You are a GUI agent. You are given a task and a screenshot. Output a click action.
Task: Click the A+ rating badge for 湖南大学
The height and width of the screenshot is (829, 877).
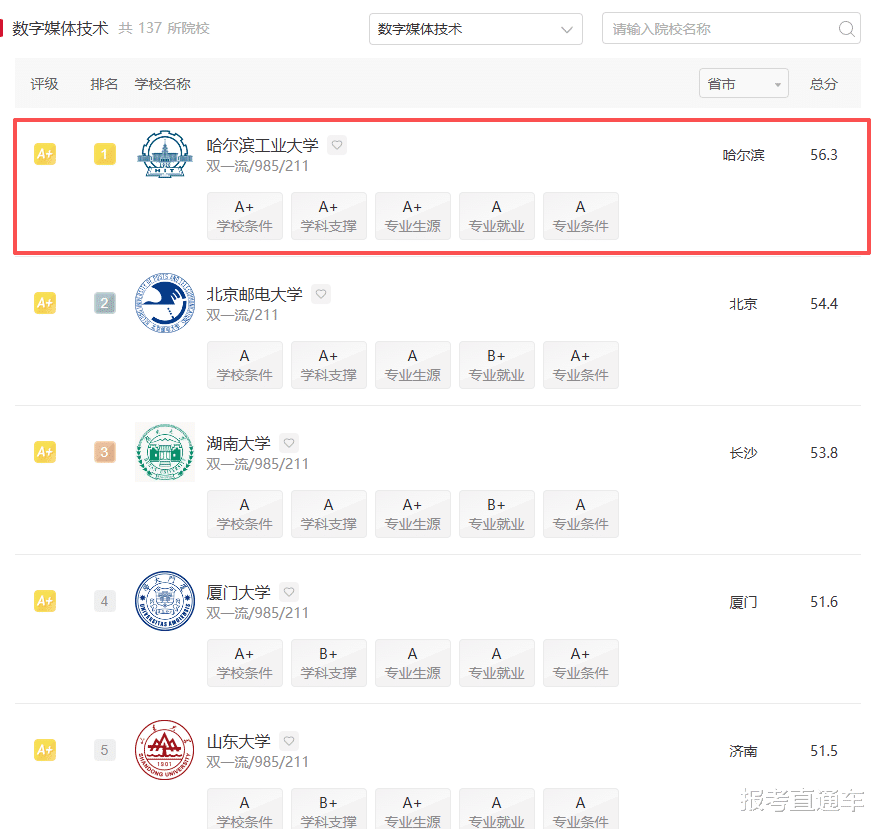[x=45, y=452]
